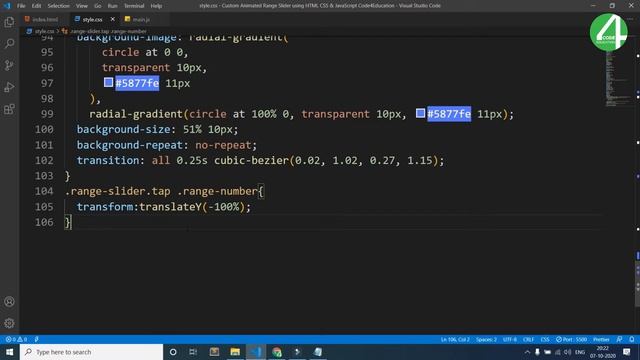The image size is (640, 360).
Task: Open color picker swatch on line 97
Action: 108,82
